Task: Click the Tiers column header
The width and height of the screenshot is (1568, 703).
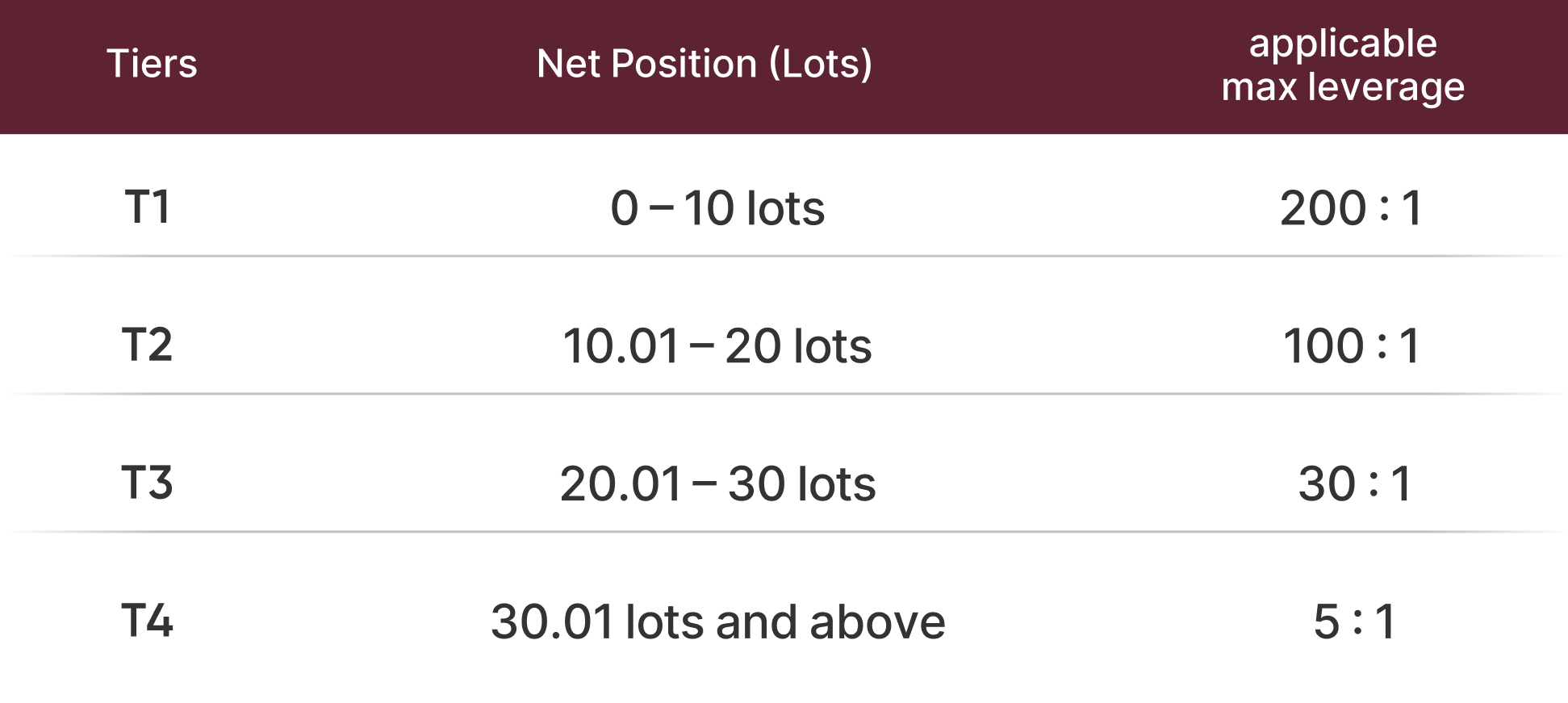Action: coord(152,64)
